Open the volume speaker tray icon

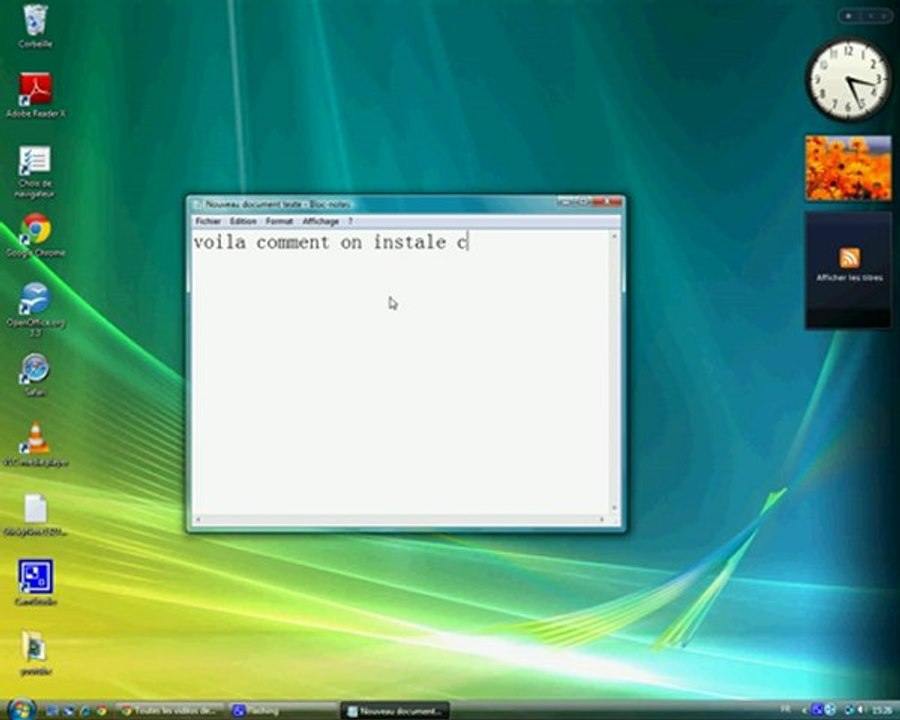coord(862,710)
